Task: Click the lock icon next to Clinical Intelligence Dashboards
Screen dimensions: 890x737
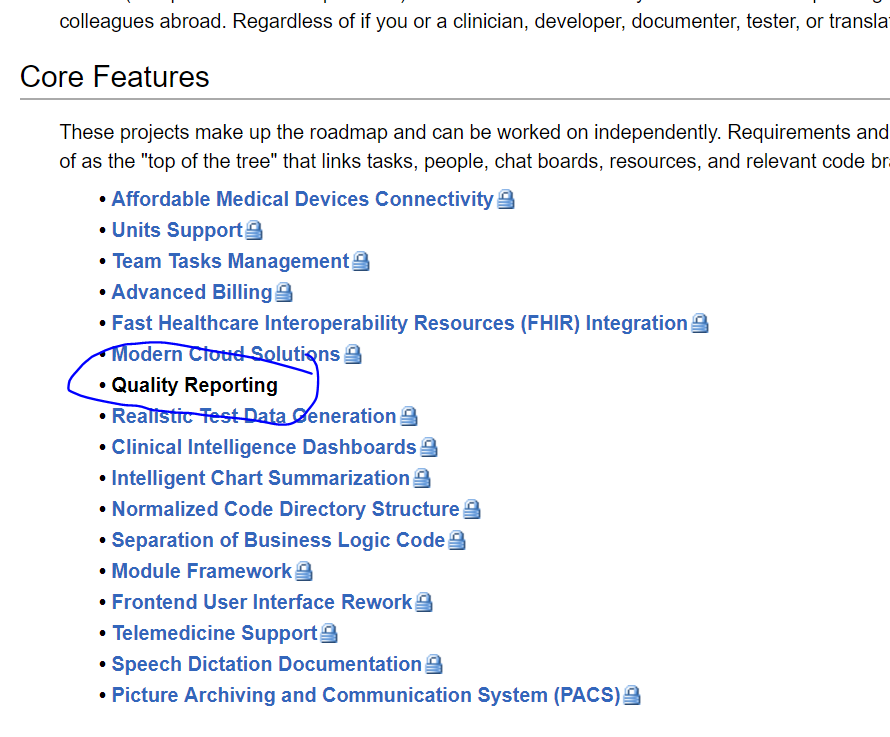Action: pyautogui.click(x=429, y=447)
